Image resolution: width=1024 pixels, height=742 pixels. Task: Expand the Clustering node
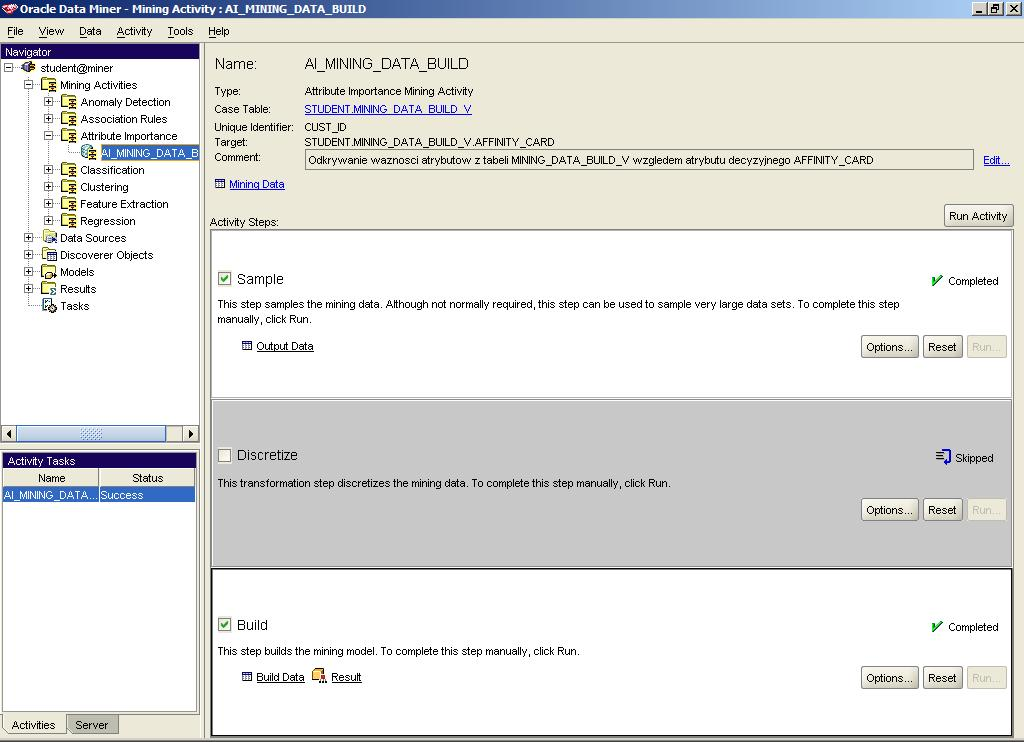(x=49, y=186)
